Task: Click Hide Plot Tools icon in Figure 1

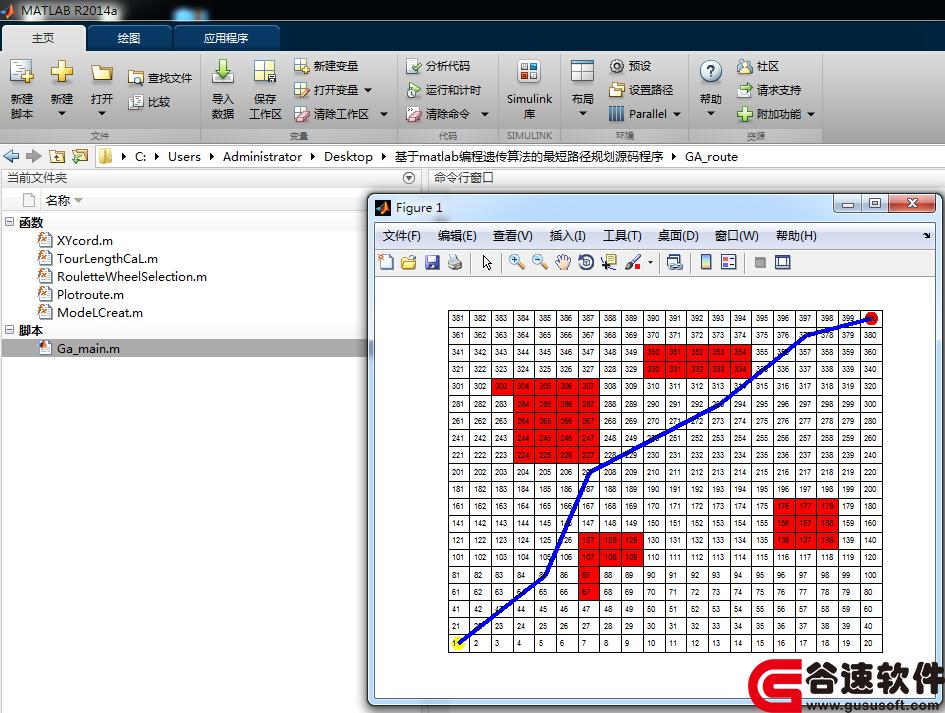Action: tap(760, 262)
